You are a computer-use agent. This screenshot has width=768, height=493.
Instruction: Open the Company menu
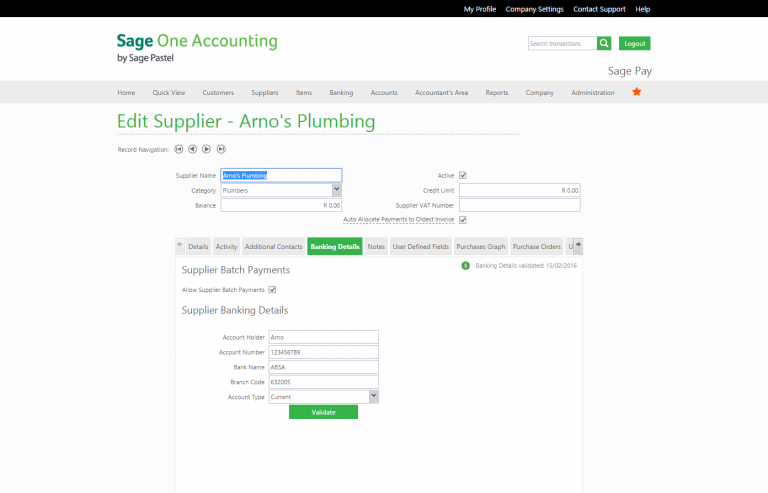coord(540,93)
